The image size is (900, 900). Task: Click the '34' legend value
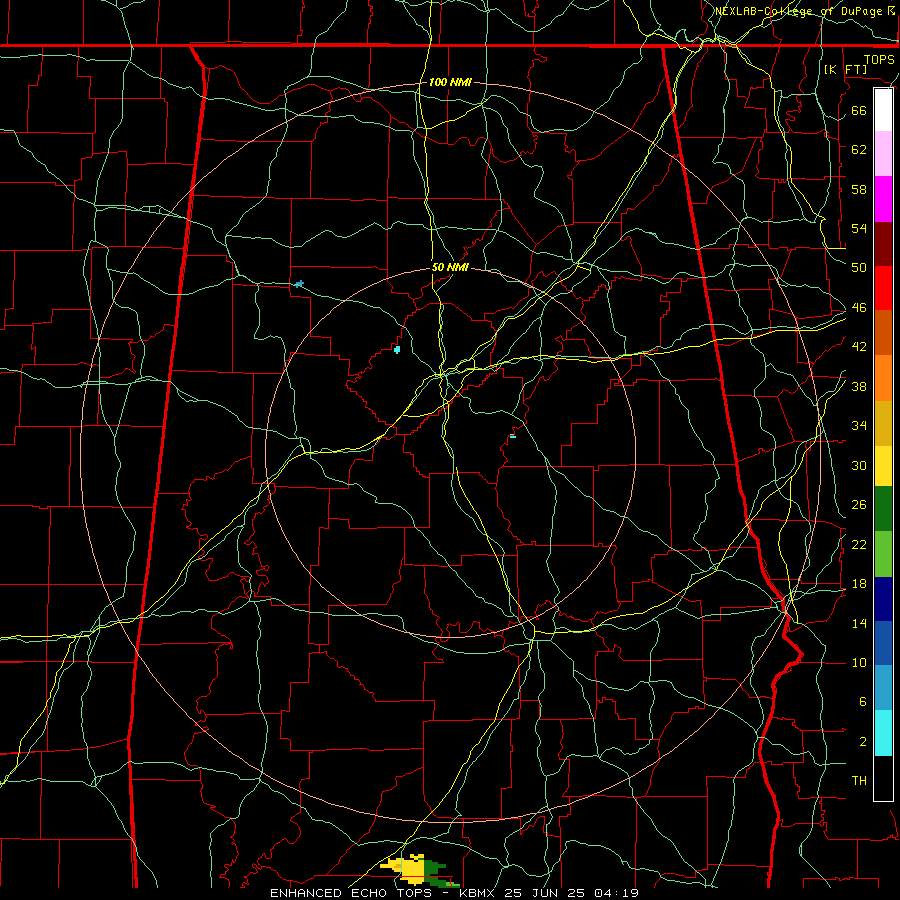point(859,425)
